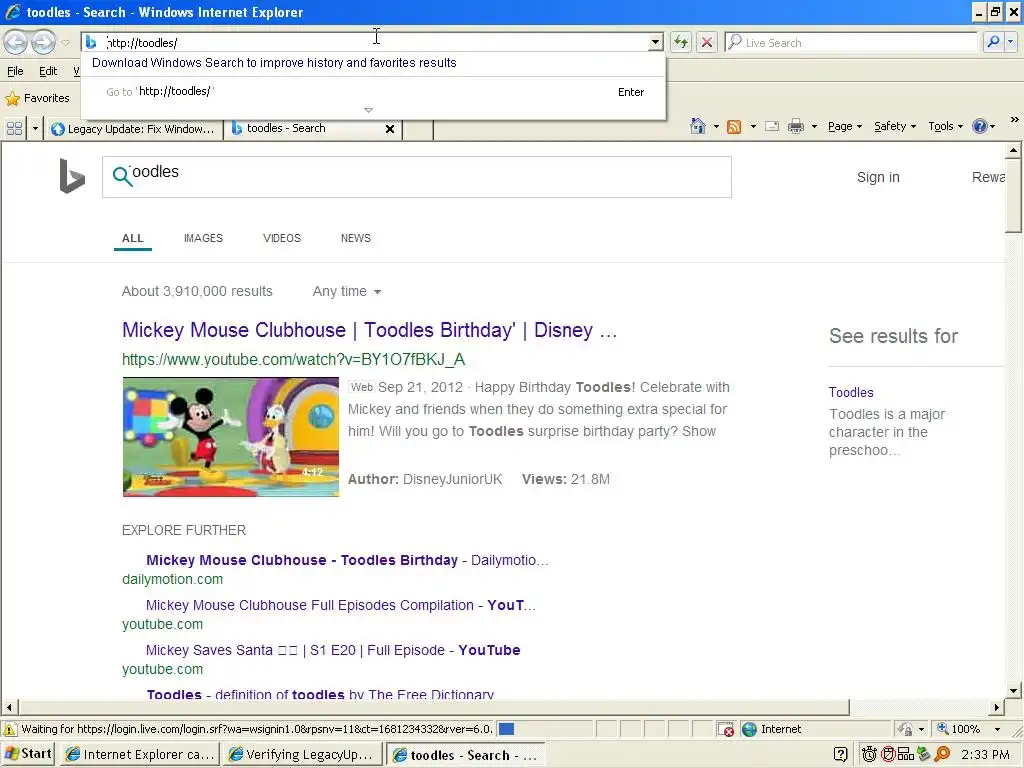Switch to Legacy Update tab
The image size is (1024, 768).
tap(133, 129)
